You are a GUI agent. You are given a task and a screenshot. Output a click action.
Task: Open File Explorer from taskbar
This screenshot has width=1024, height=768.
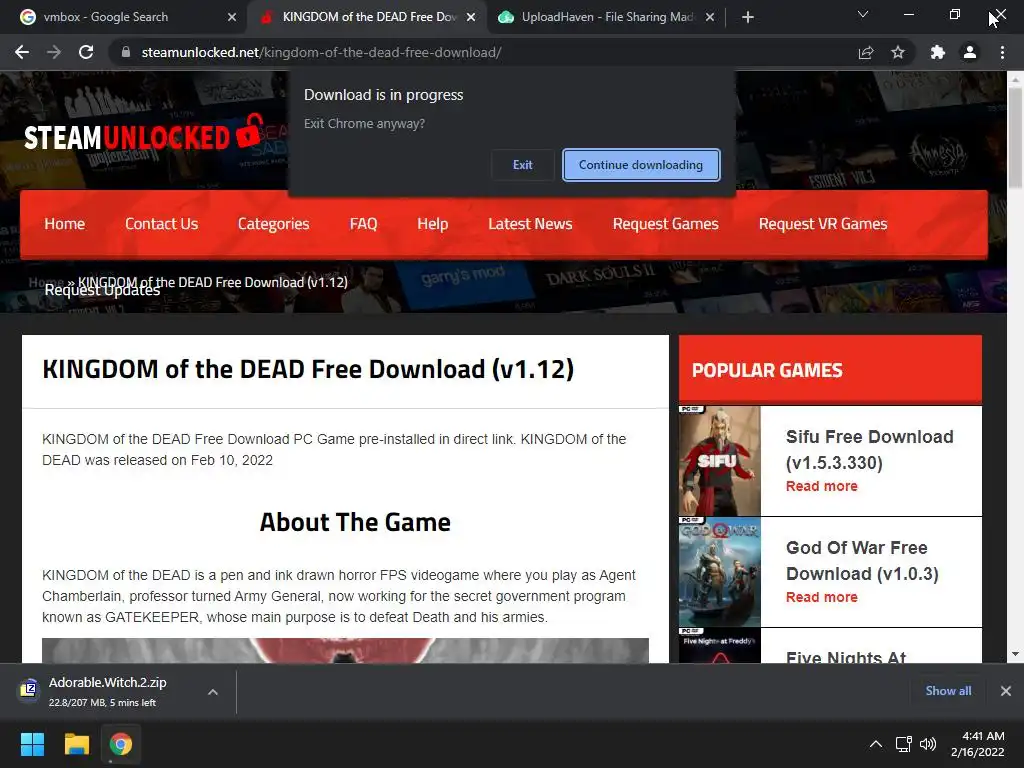click(76, 744)
